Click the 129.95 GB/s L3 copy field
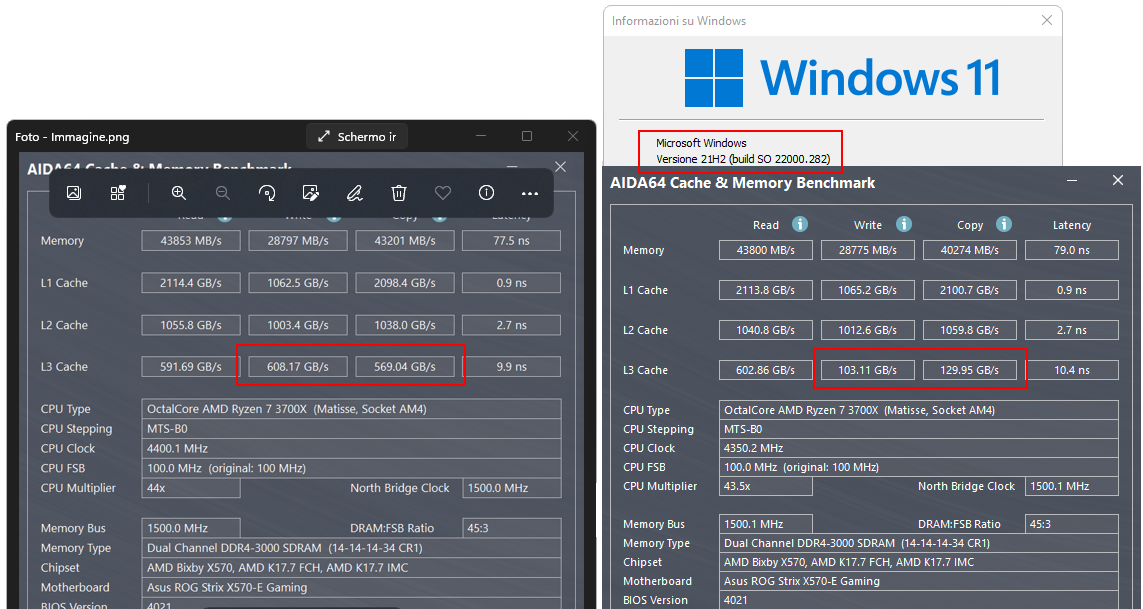This screenshot has width=1143, height=609. 970,371
